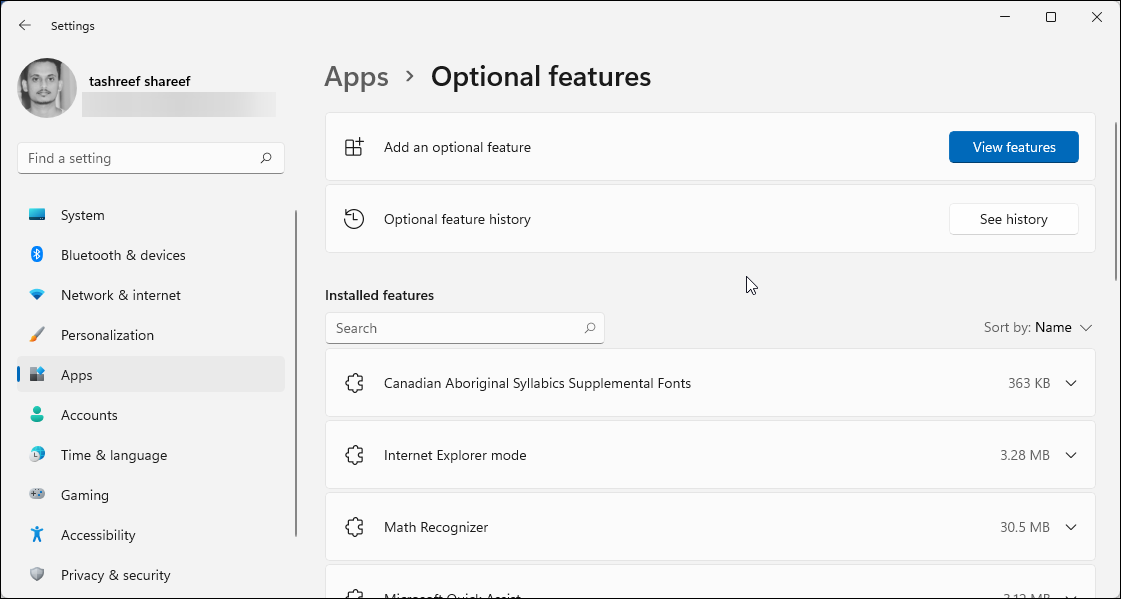Click the user profile picture
Viewport: 1121px width, 599px height.
pos(47,88)
